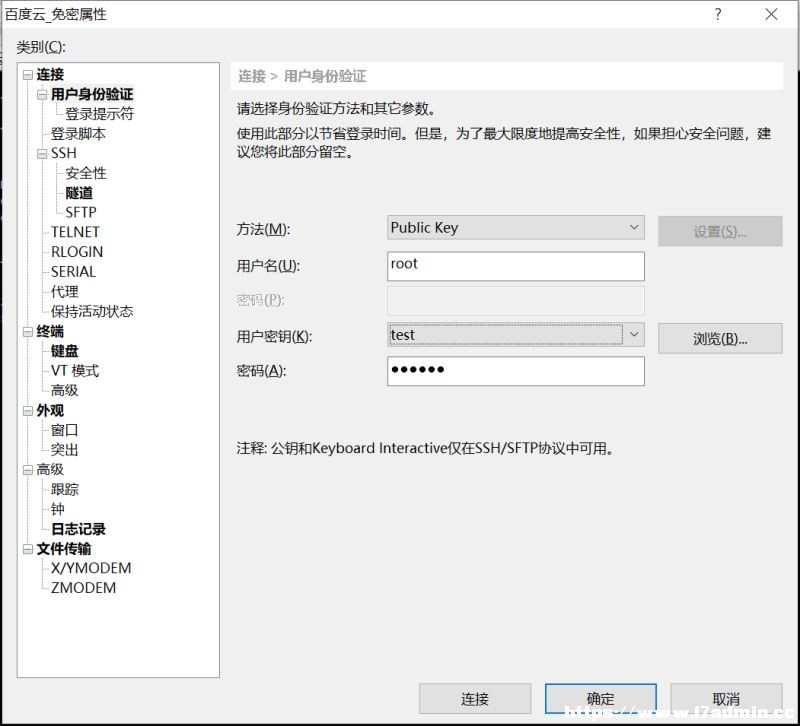Collapse the 外观 tree node

pyautogui.click(x=28, y=411)
